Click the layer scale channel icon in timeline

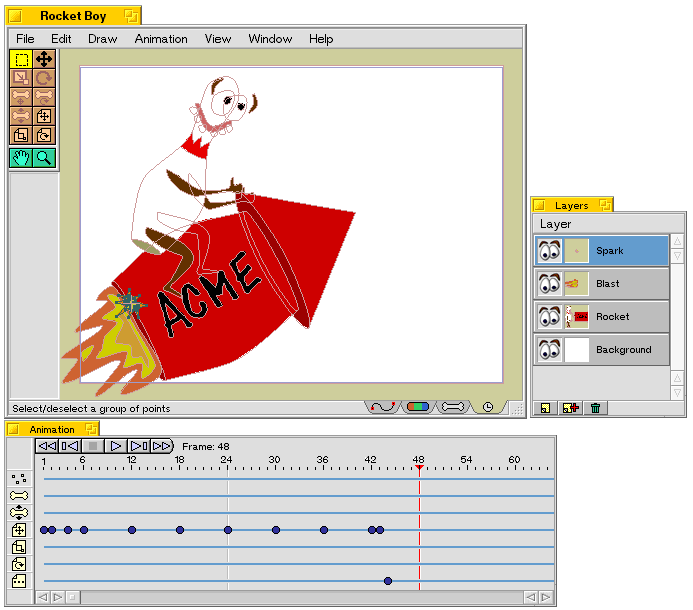pyautogui.click(x=19, y=547)
